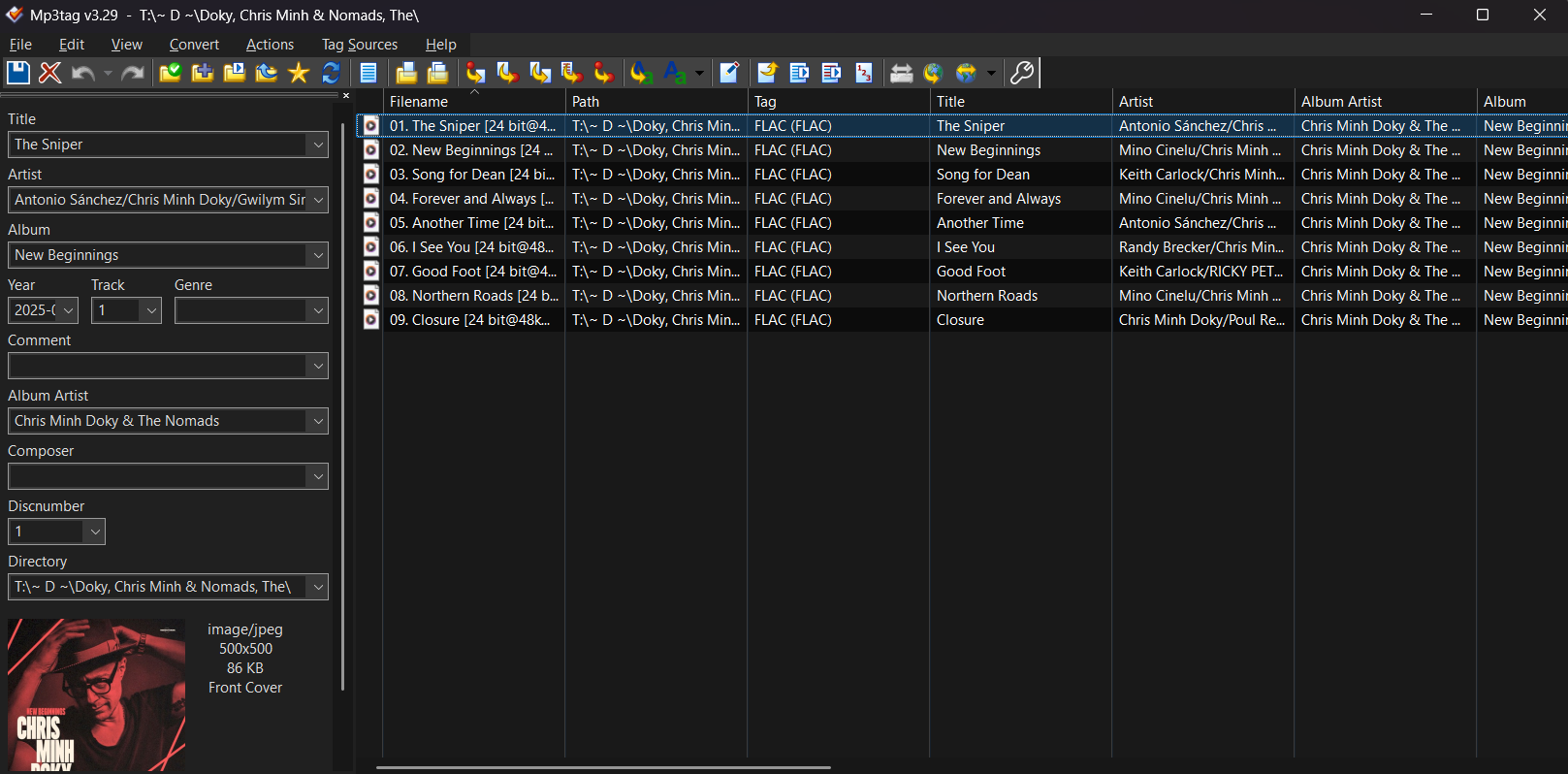This screenshot has width=1568, height=774.
Task: Select the file 07. Good Foot
Action: [x=472, y=272]
